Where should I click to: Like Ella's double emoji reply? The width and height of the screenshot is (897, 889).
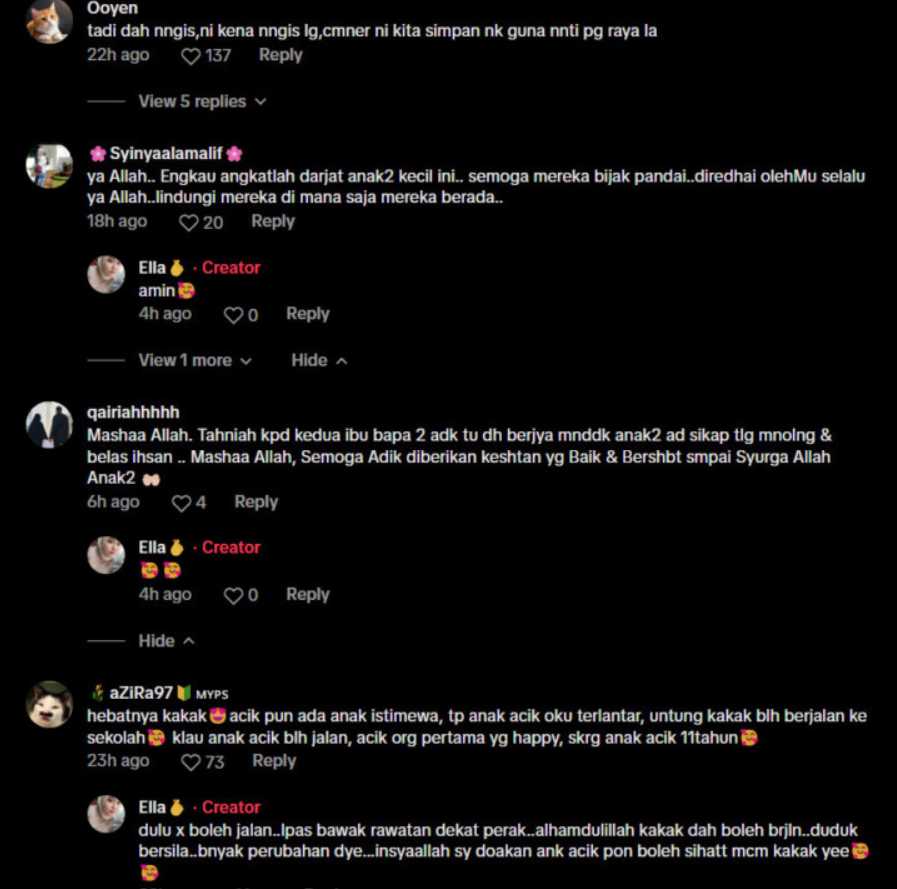coord(233,596)
